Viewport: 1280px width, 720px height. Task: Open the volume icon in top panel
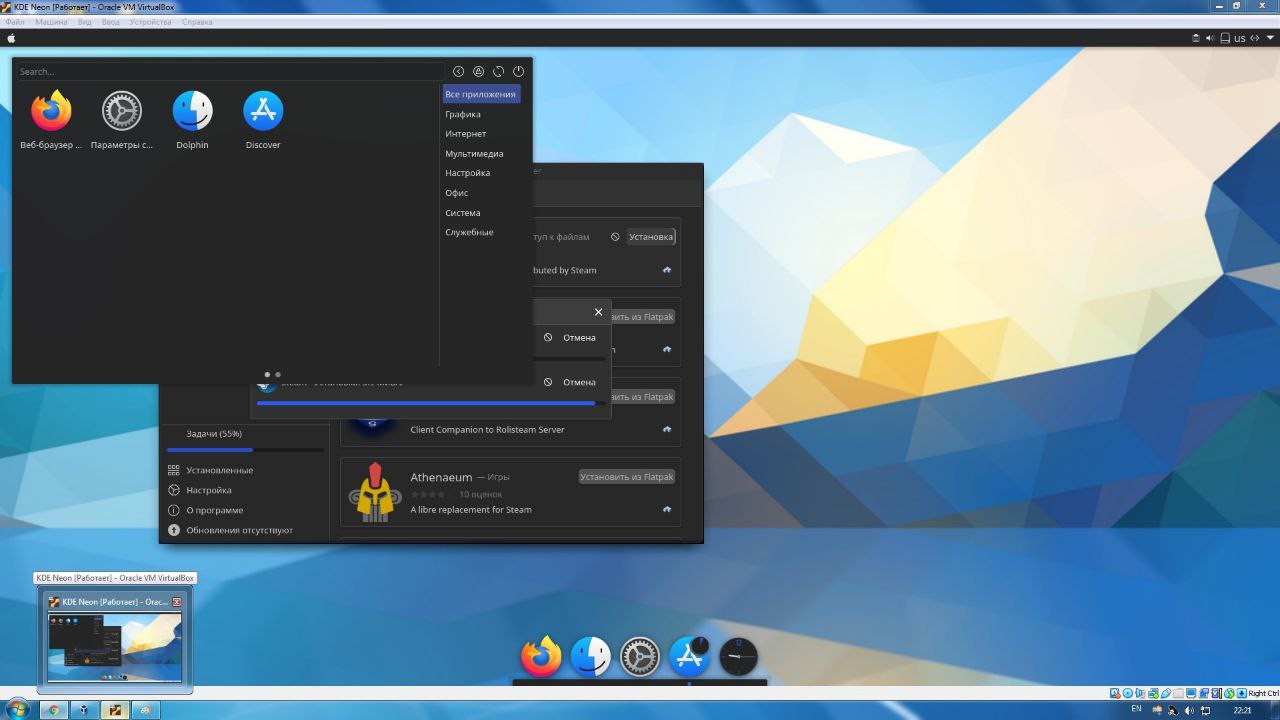click(x=1209, y=38)
